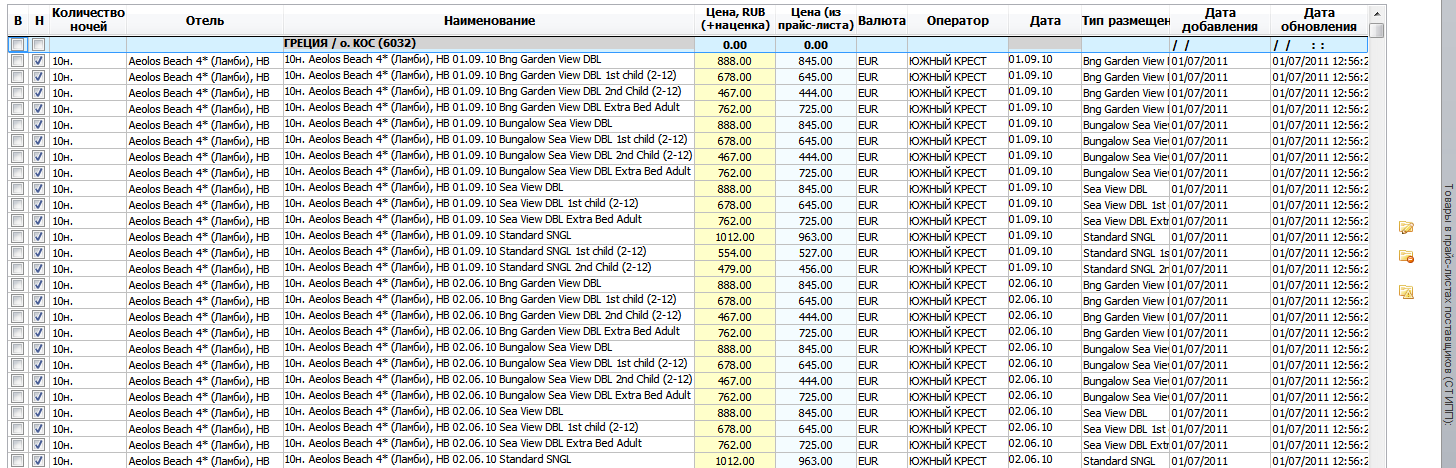Click the Оператор column header
1456x468 pixels.
click(957, 21)
